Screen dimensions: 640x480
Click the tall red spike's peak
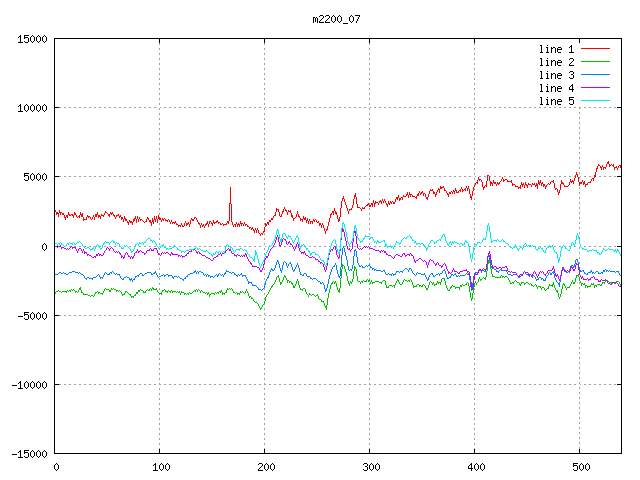[230, 188]
